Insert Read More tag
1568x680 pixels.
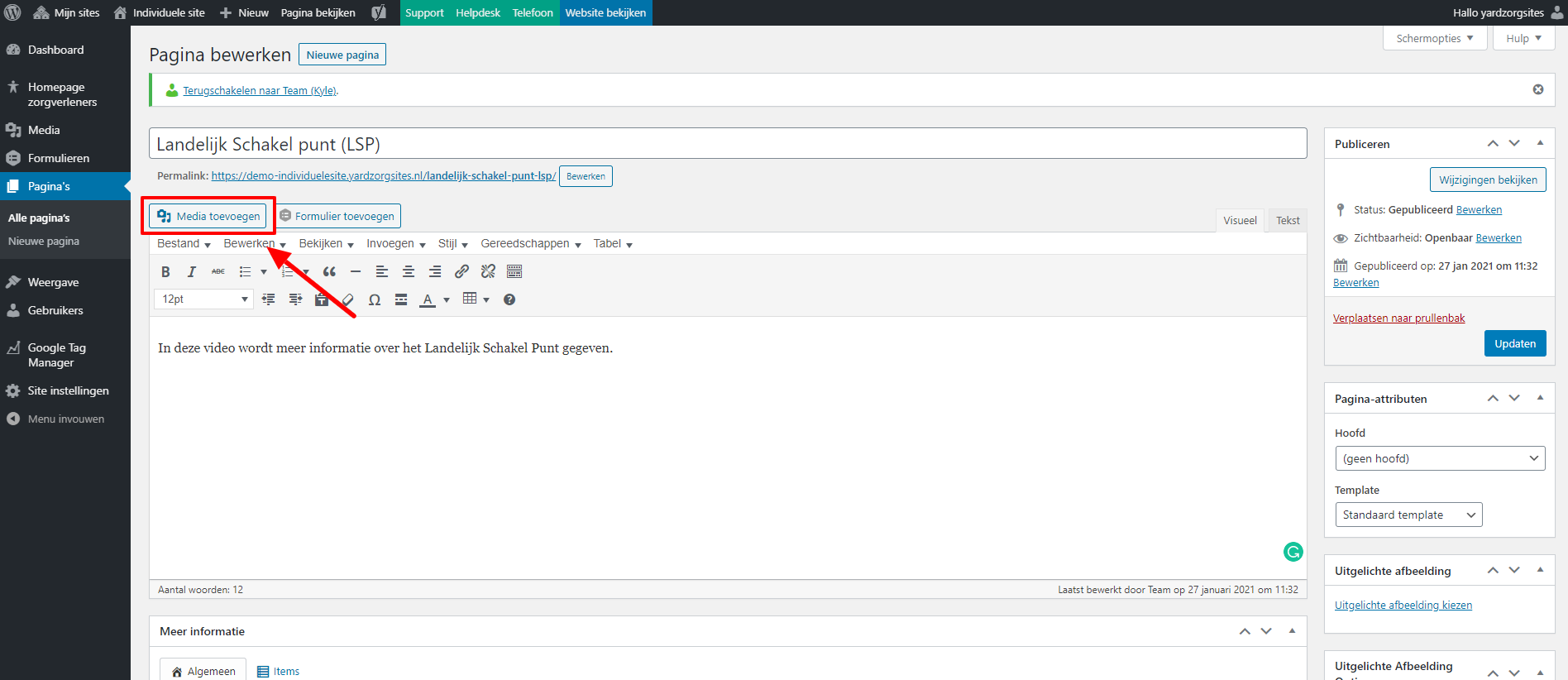401,299
